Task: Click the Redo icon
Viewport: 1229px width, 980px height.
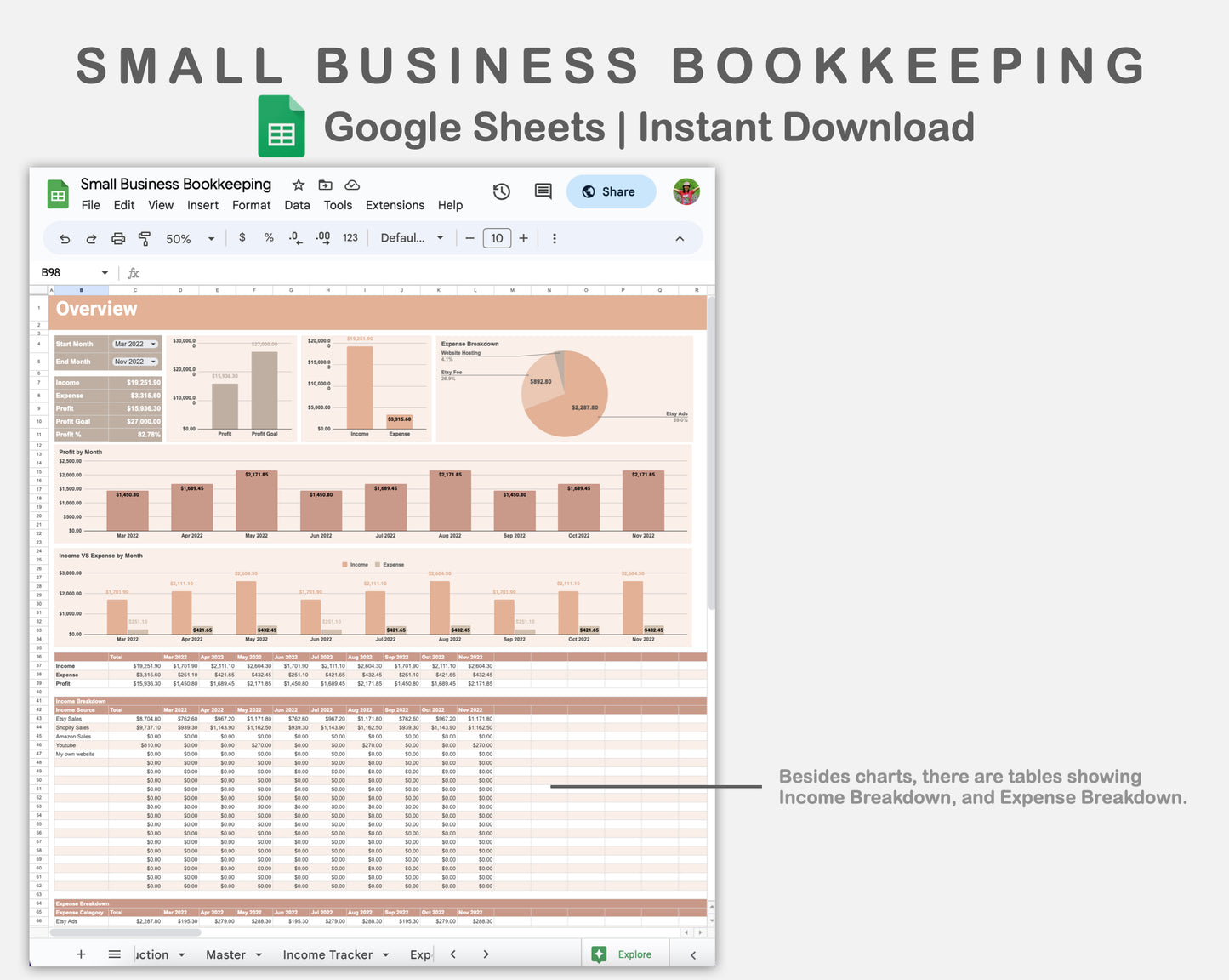Action: pos(91,238)
